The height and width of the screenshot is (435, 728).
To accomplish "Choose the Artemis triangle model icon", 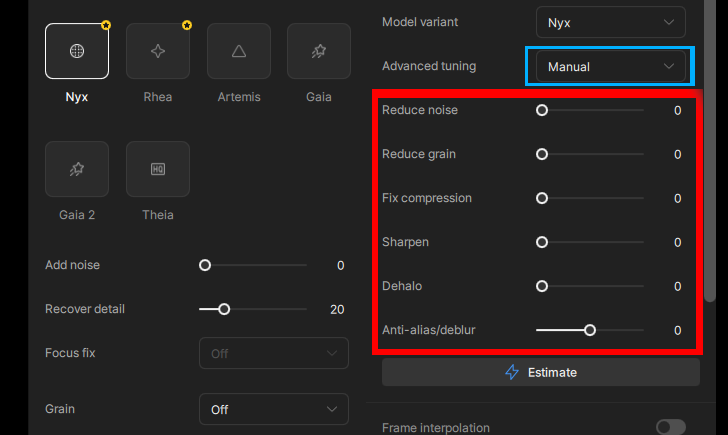I will [x=239, y=51].
